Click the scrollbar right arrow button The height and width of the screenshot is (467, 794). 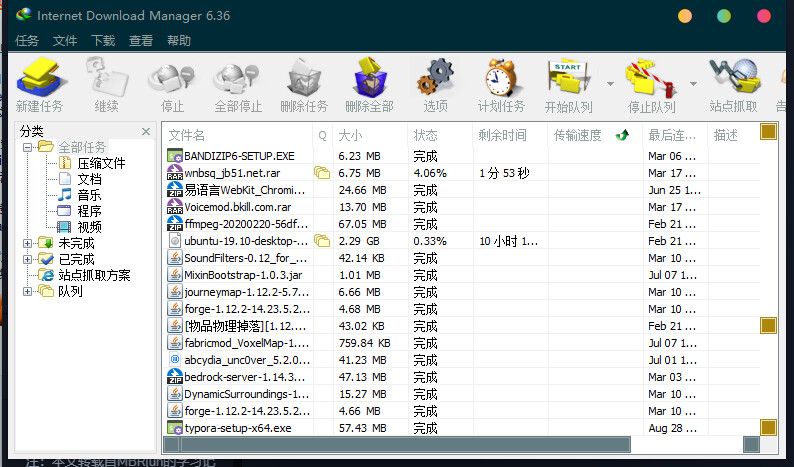click(x=751, y=445)
